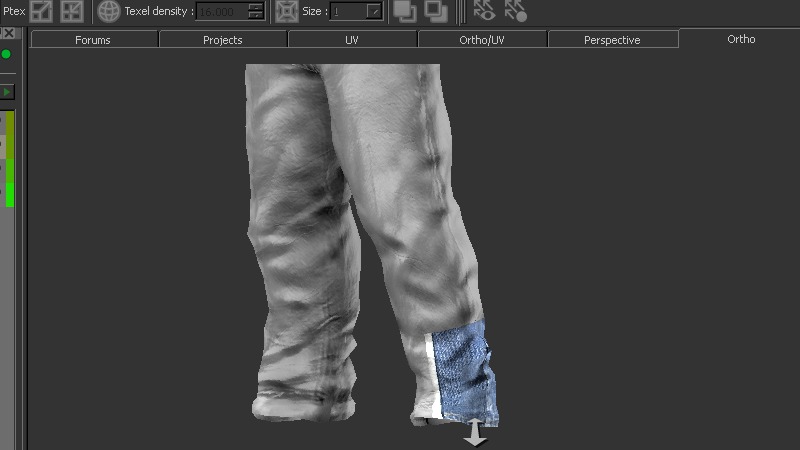Click the frame icon before Size
This screenshot has height=450, width=800.
(285, 11)
